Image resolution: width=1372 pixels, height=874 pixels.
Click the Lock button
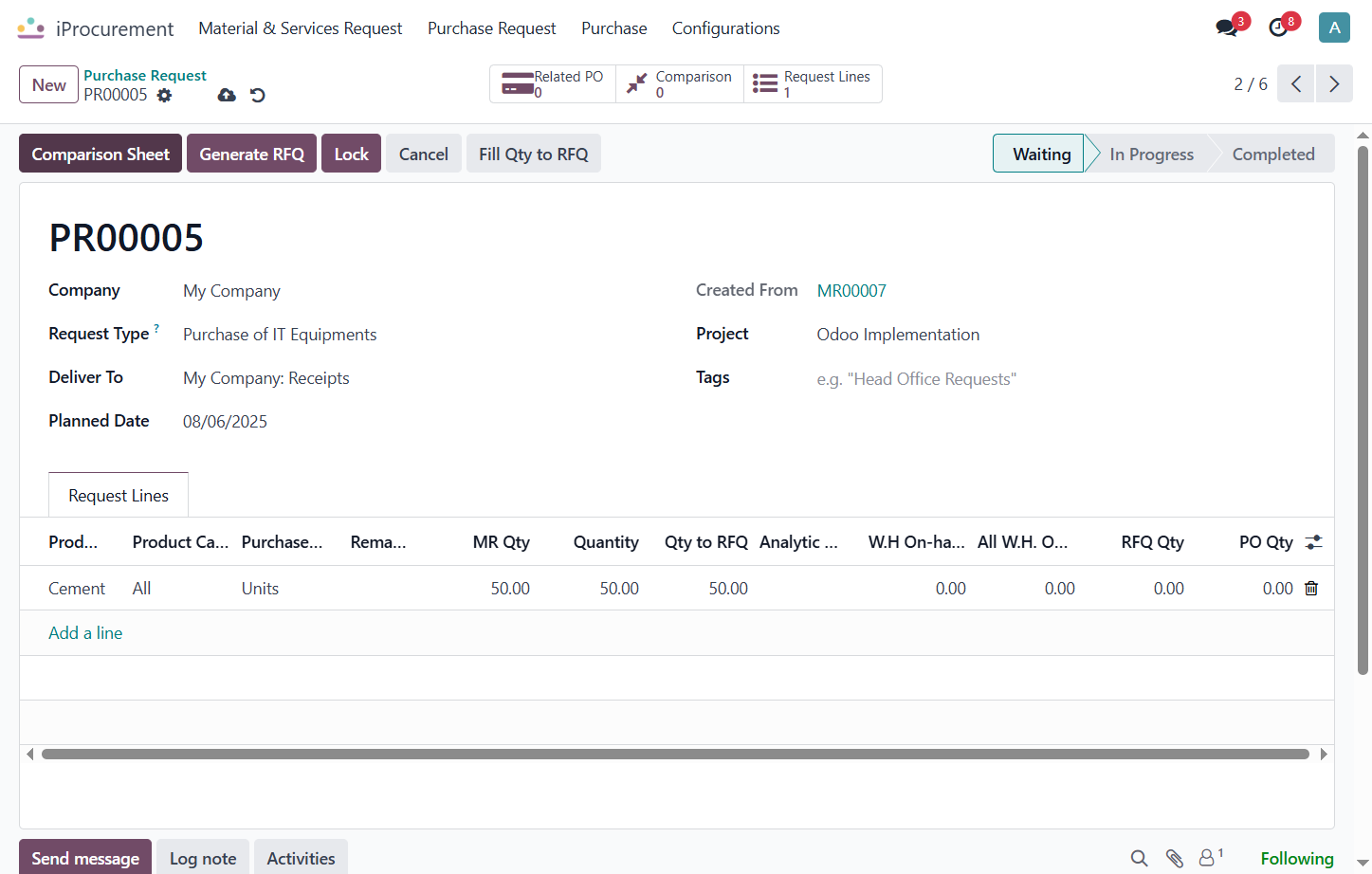pyautogui.click(x=352, y=154)
